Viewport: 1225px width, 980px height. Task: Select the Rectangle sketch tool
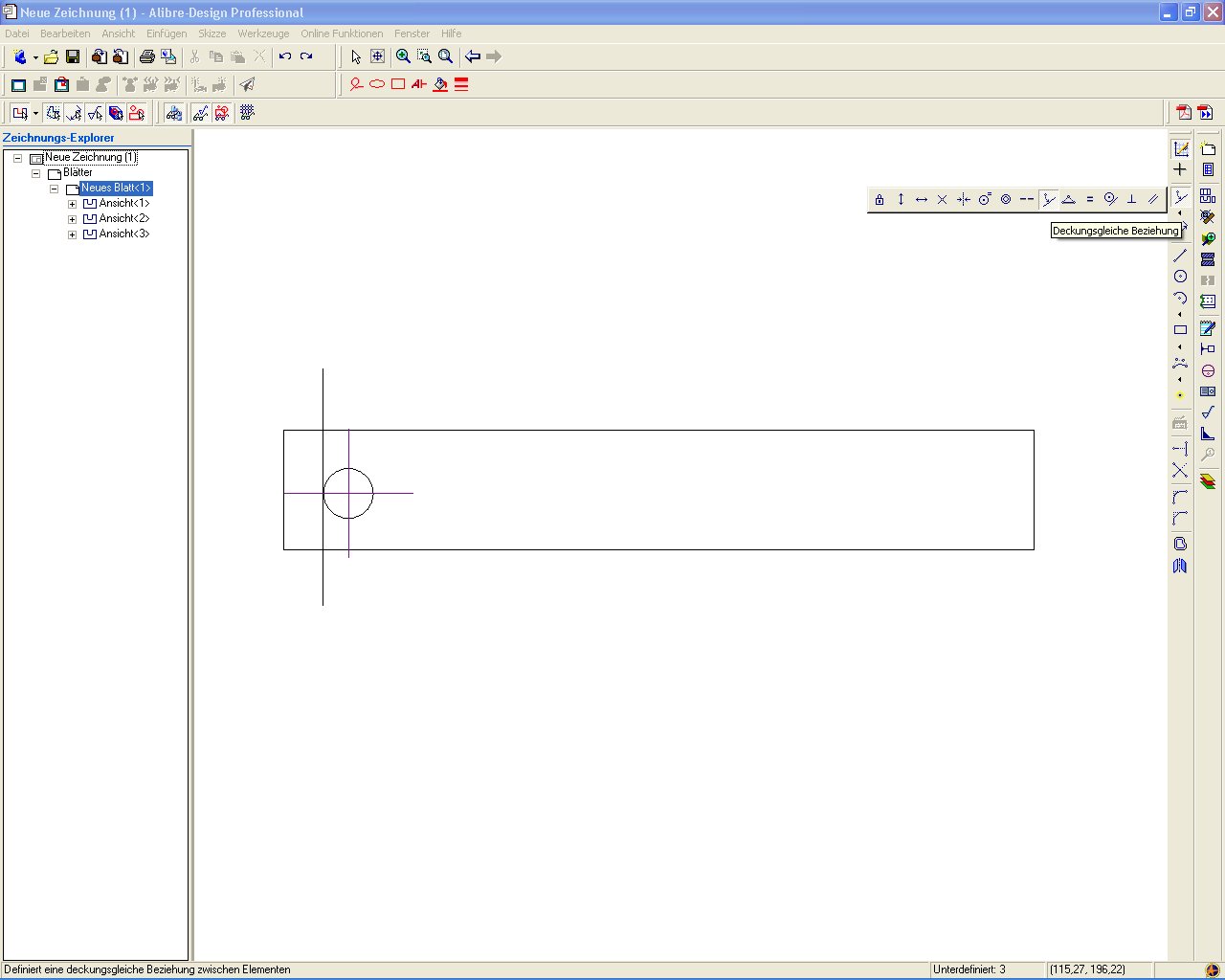click(x=1180, y=330)
